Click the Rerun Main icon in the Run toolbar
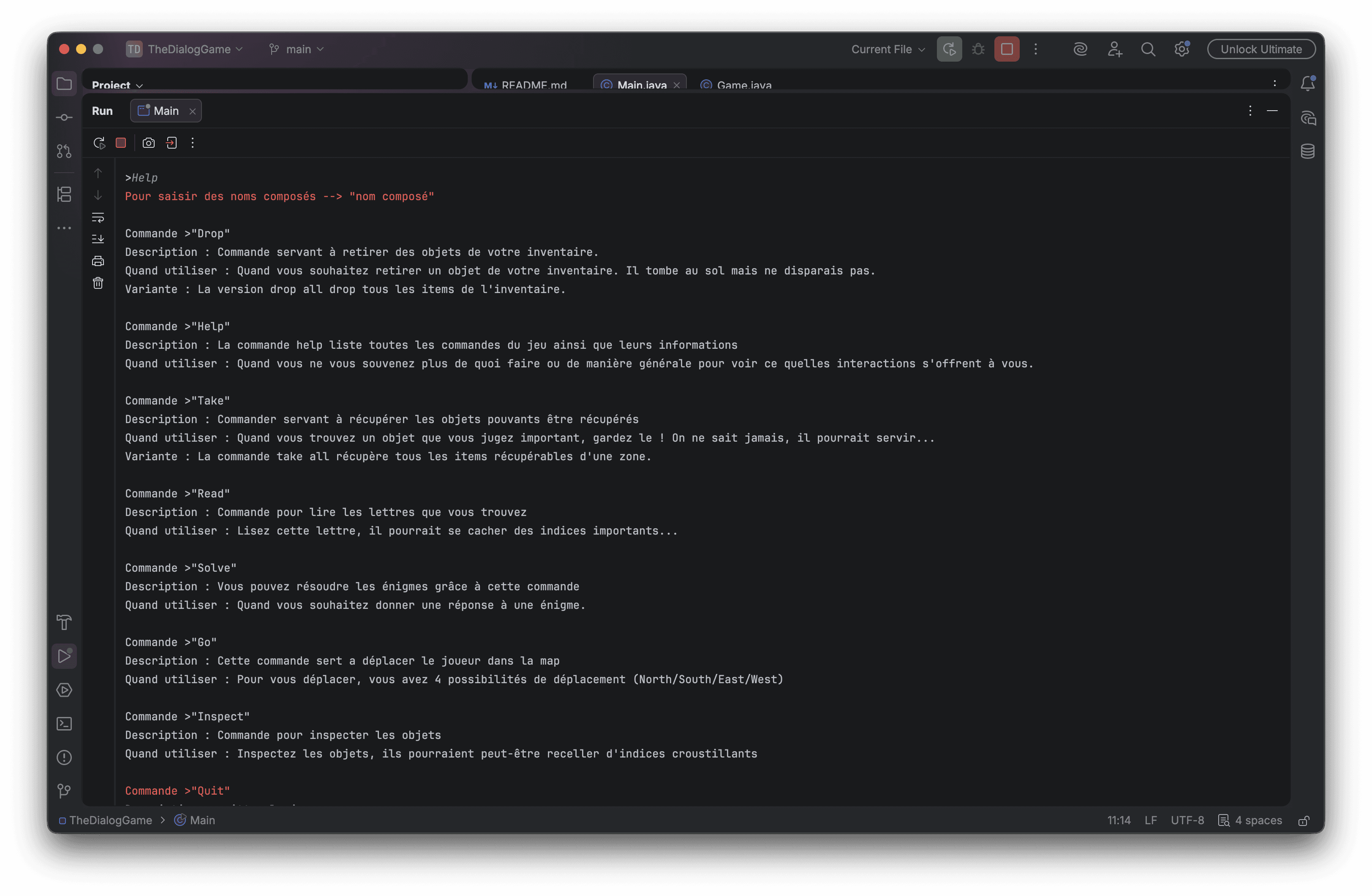This screenshot has width=1372, height=896. pos(99,143)
